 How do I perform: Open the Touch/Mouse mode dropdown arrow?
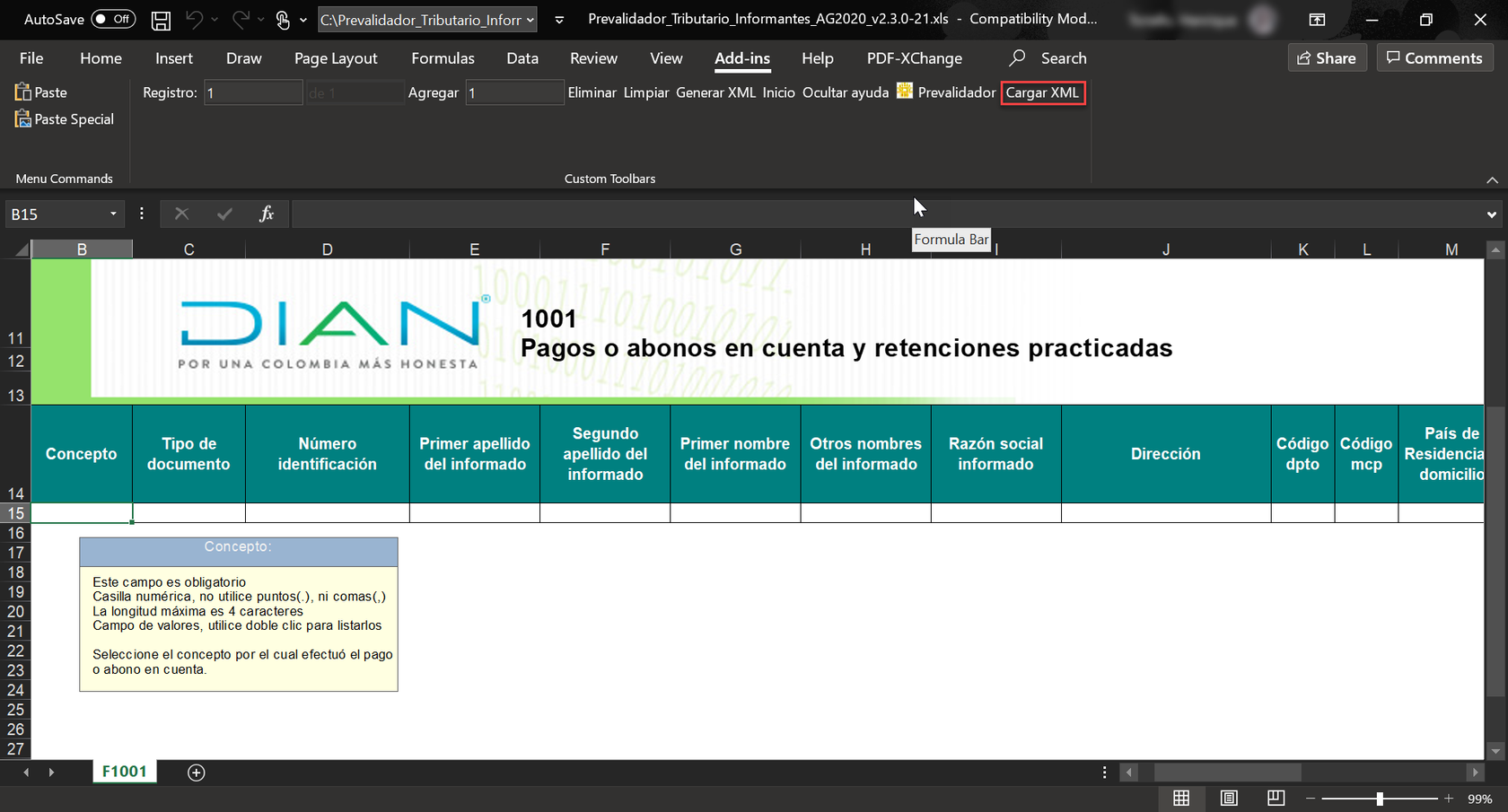coord(303,20)
